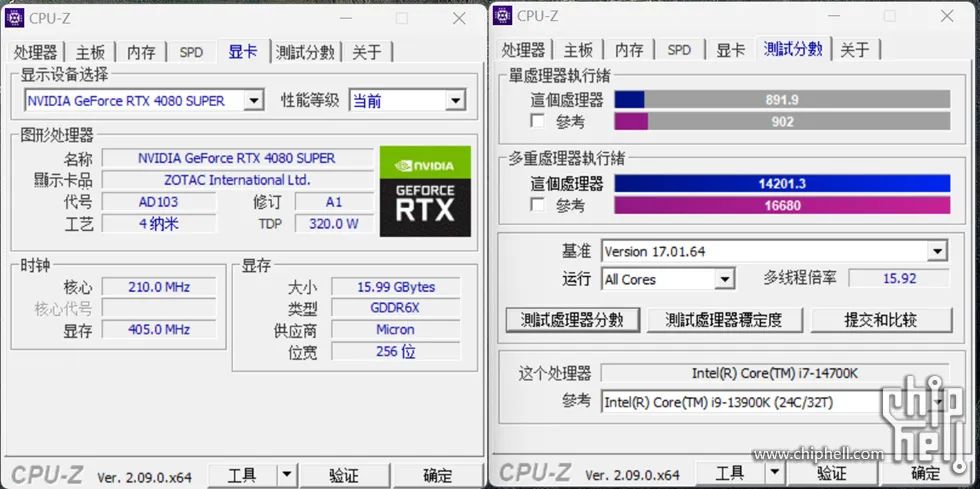Close the left CPU-Z window
This screenshot has height=489, width=980.
[459, 19]
